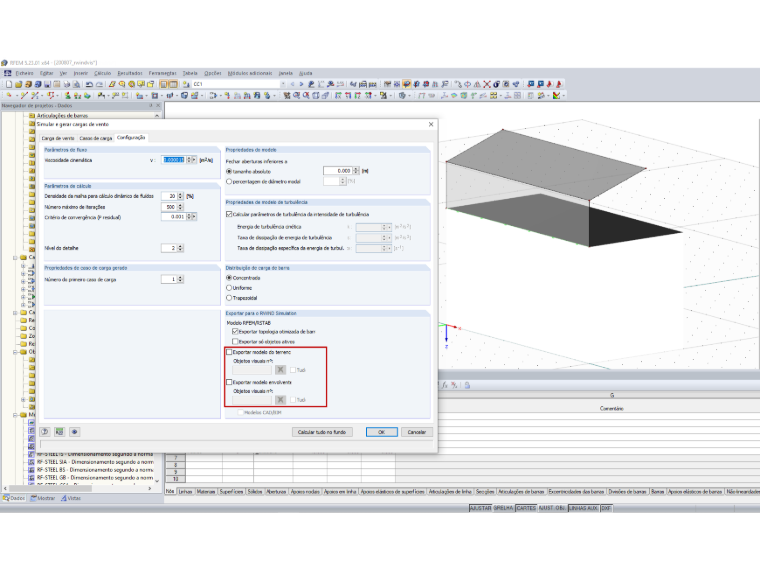Toggle 'Exportar só objetos ativos' checkbox
This screenshot has width=760, height=570.
click(x=235, y=342)
